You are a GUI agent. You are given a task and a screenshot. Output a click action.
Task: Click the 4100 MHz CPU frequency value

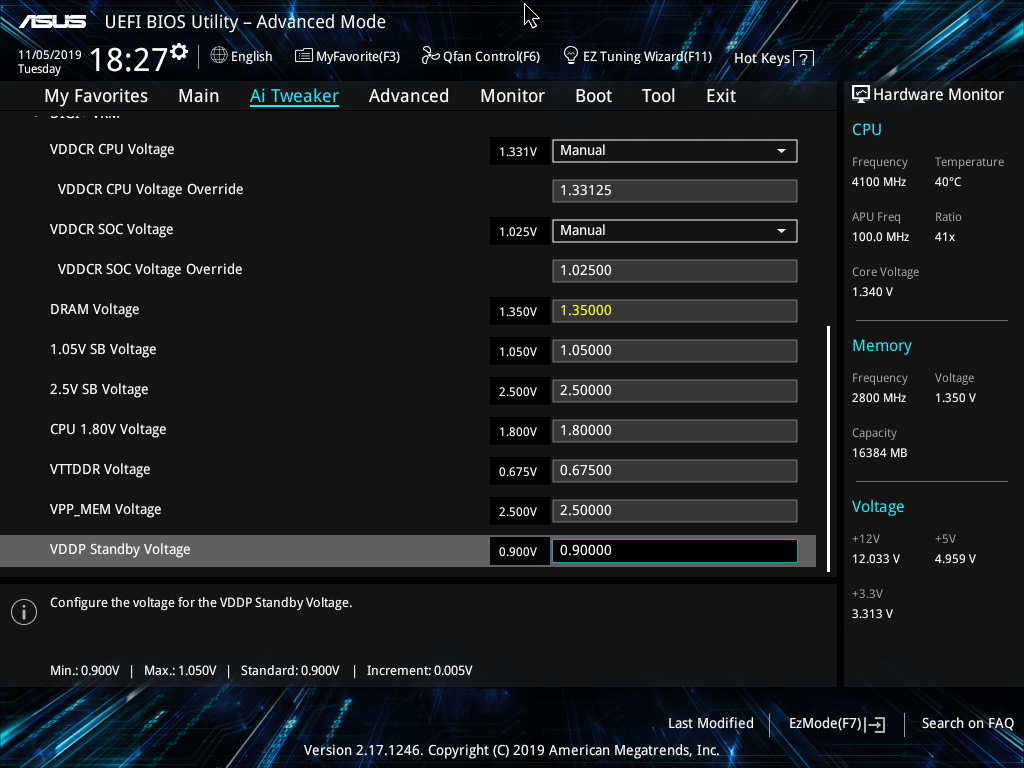point(879,182)
